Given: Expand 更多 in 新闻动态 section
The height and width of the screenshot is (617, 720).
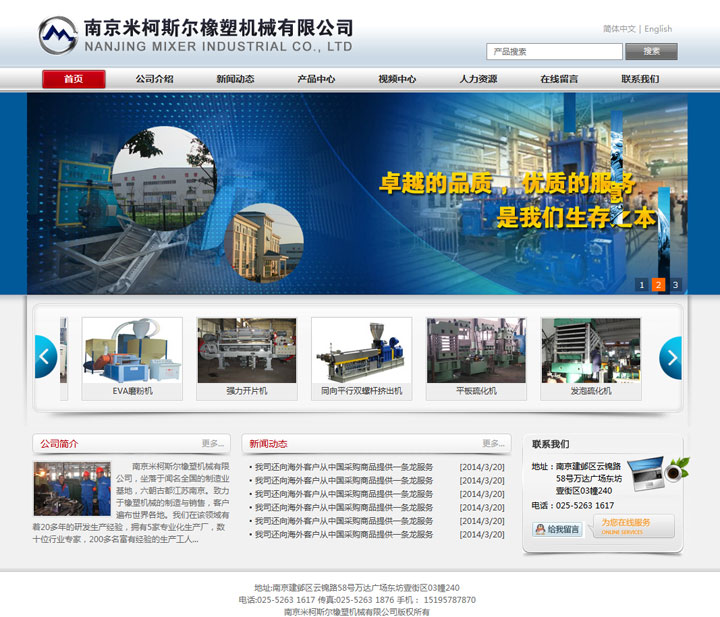Looking at the screenshot, I should point(493,443).
